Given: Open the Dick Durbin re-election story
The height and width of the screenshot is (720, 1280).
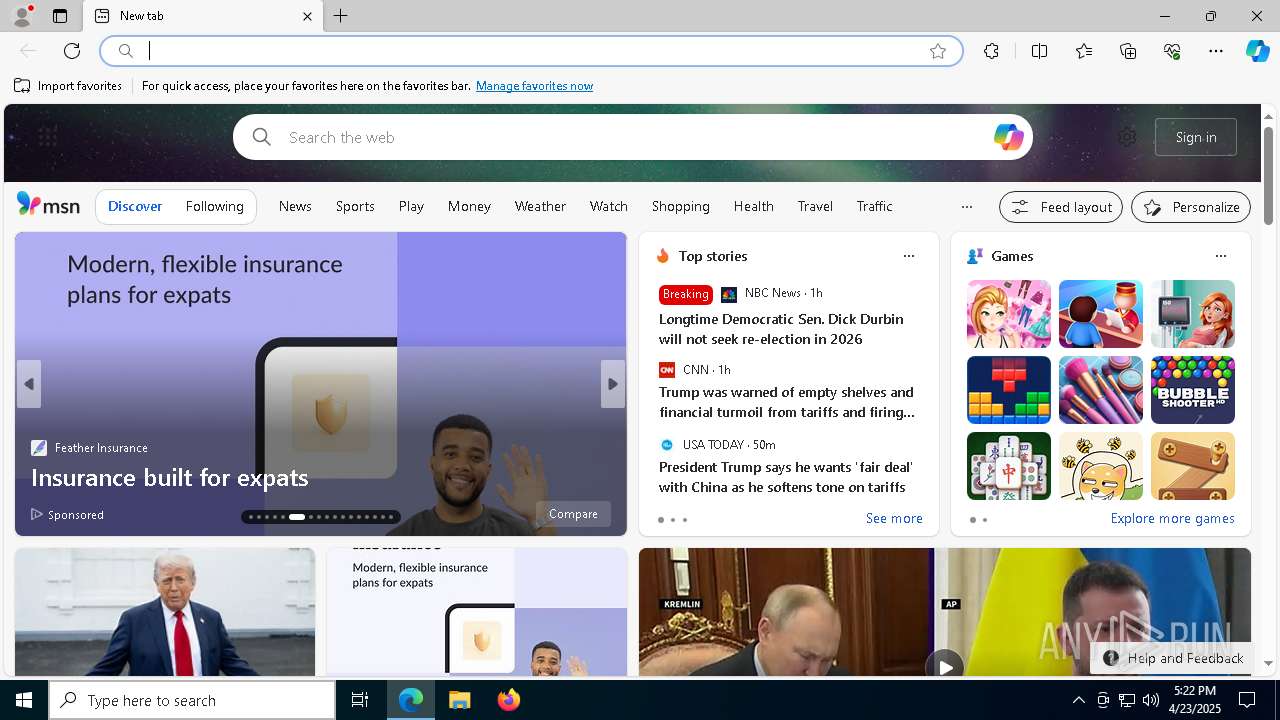Looking at the screenshot, I should pyautogui.click(x=781, y=329).
